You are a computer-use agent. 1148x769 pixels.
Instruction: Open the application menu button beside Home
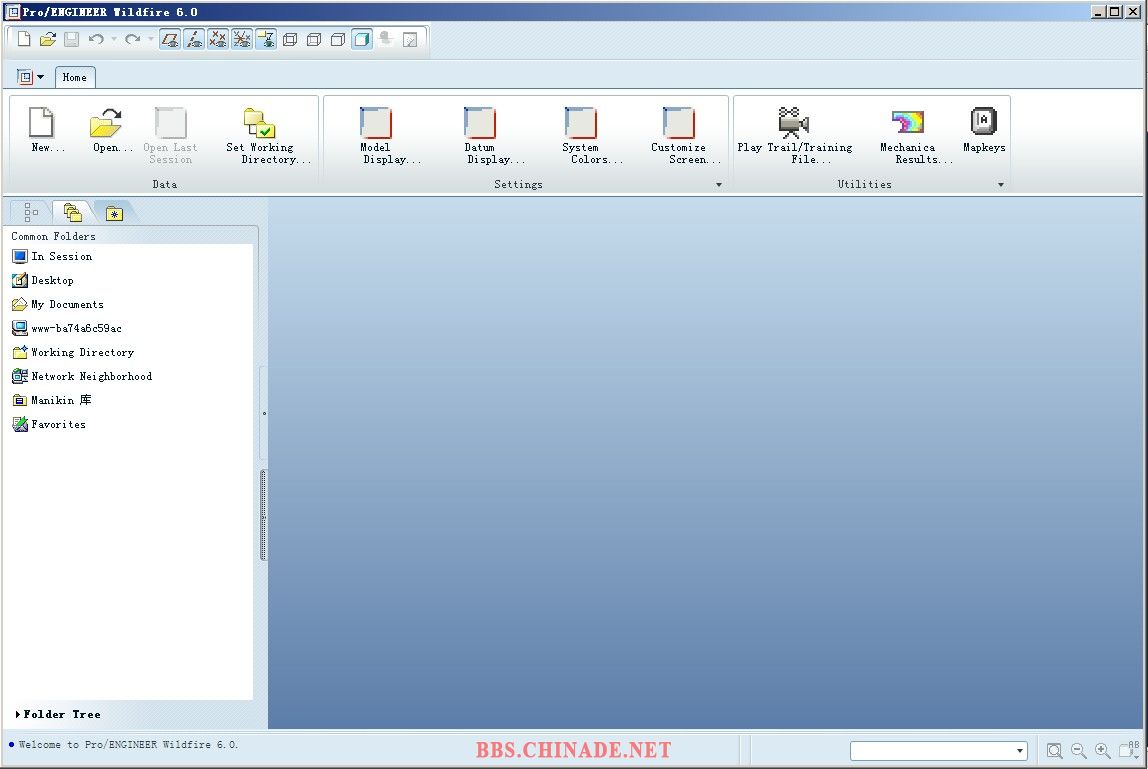pos(30,77)
